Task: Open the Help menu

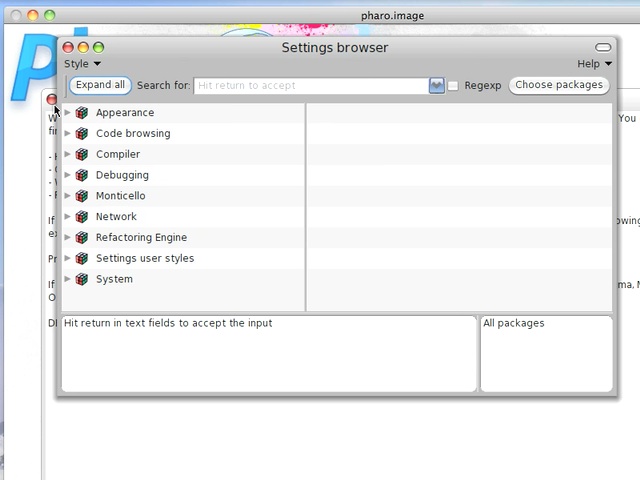Action: [x=594, y=64]
